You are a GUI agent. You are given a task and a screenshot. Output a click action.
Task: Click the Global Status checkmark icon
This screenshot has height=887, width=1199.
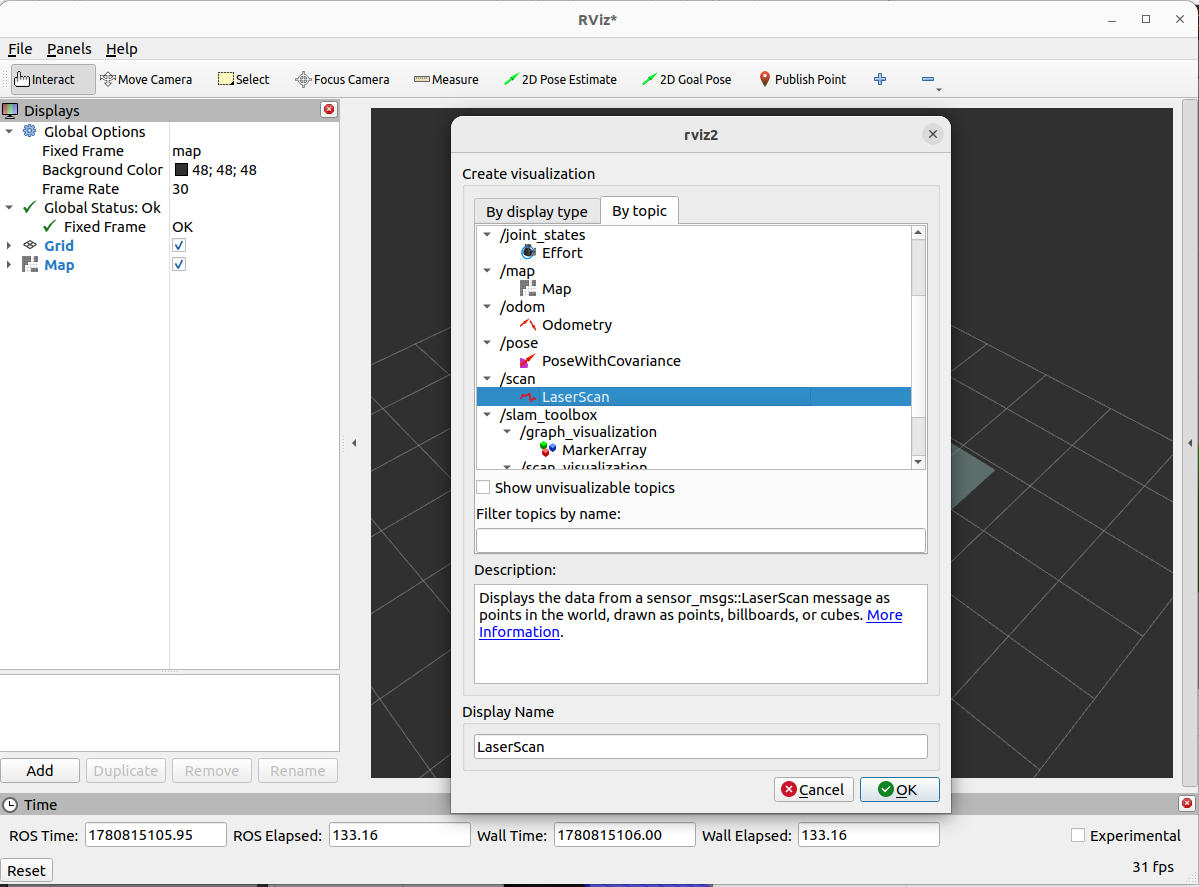30,207
